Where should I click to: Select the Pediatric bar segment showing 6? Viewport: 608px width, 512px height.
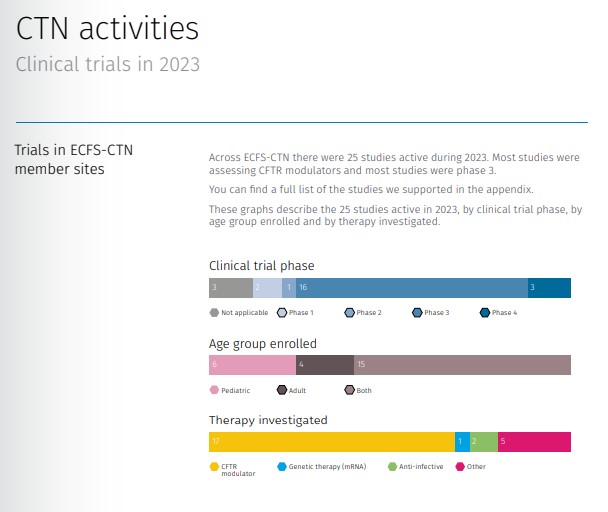tap(252, 364)
